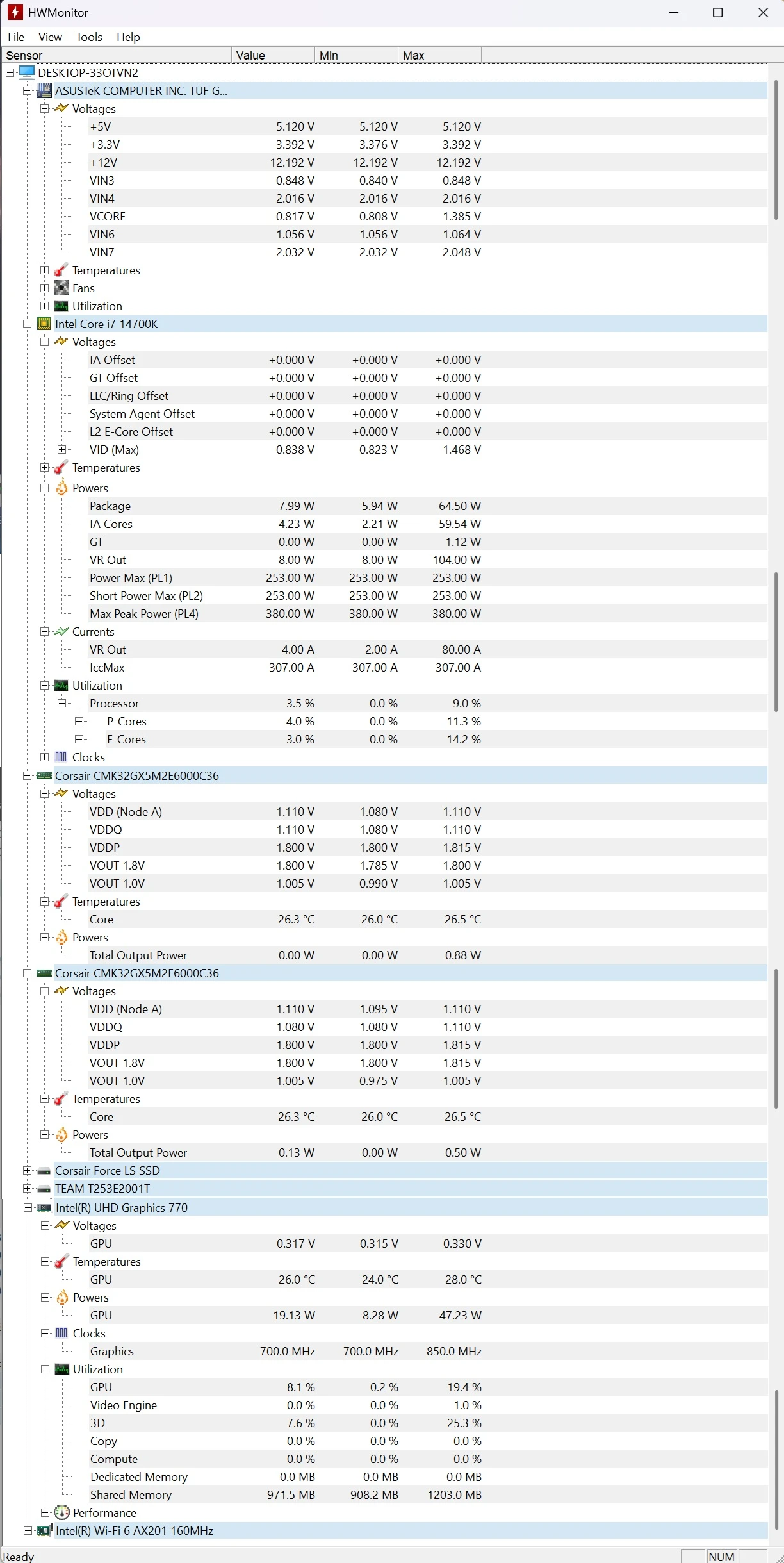Click the Clocks icon under UHD Graphics 770
The image size is (784, 1563).
pyautogui.click(x=62, y=1333)
